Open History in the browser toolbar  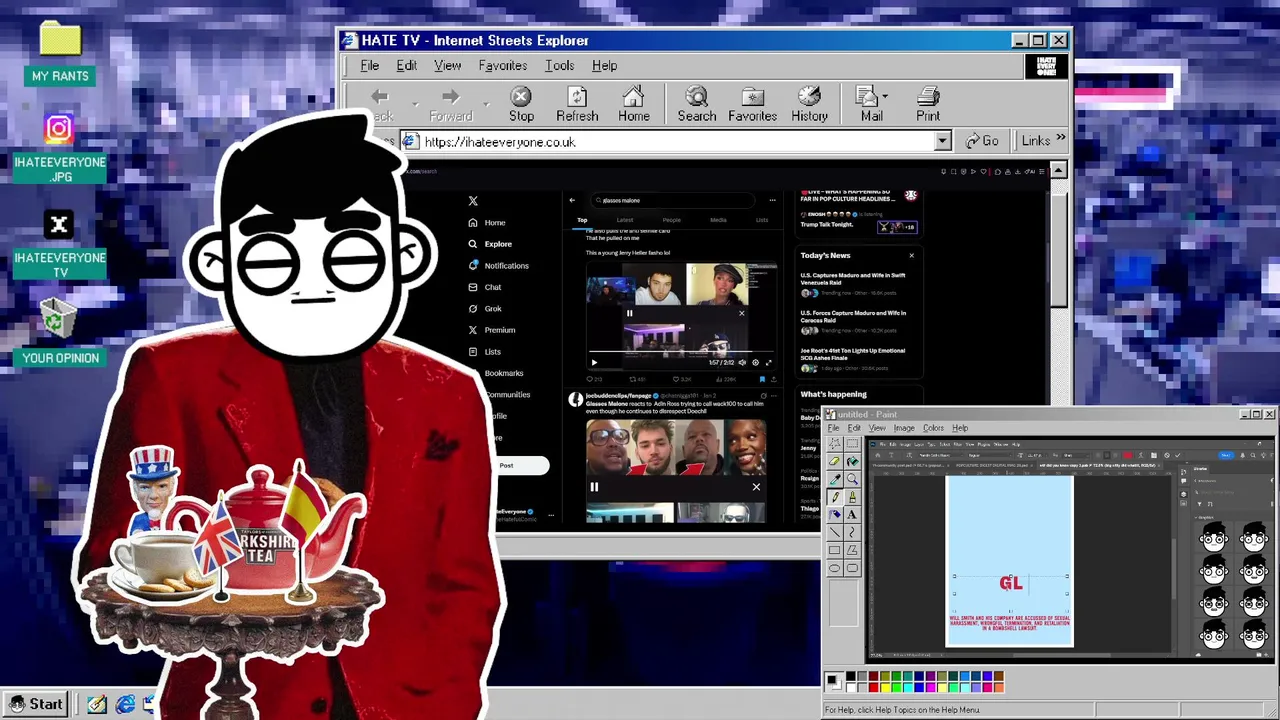809,104
